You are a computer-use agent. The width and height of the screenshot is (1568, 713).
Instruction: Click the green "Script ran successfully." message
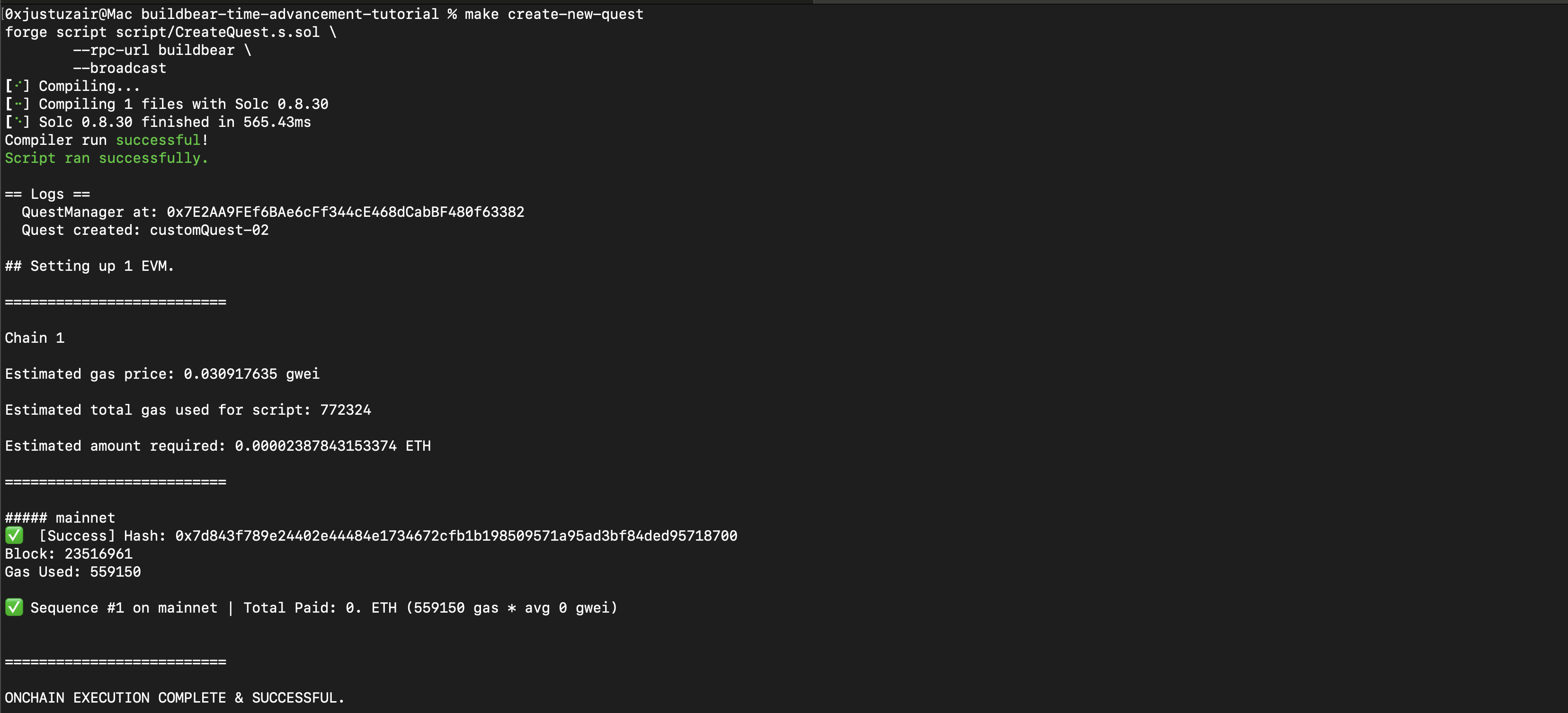107,158
